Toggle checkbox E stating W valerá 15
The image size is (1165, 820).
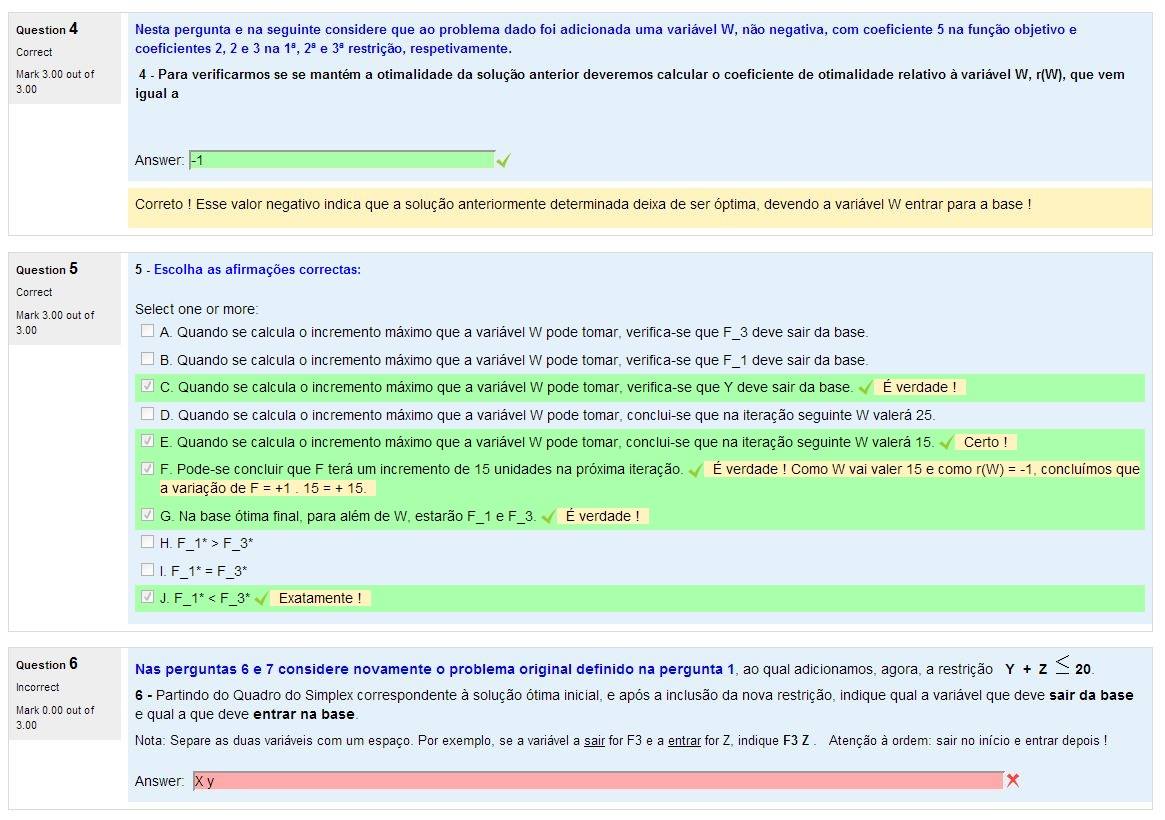[x=147, y=440]
